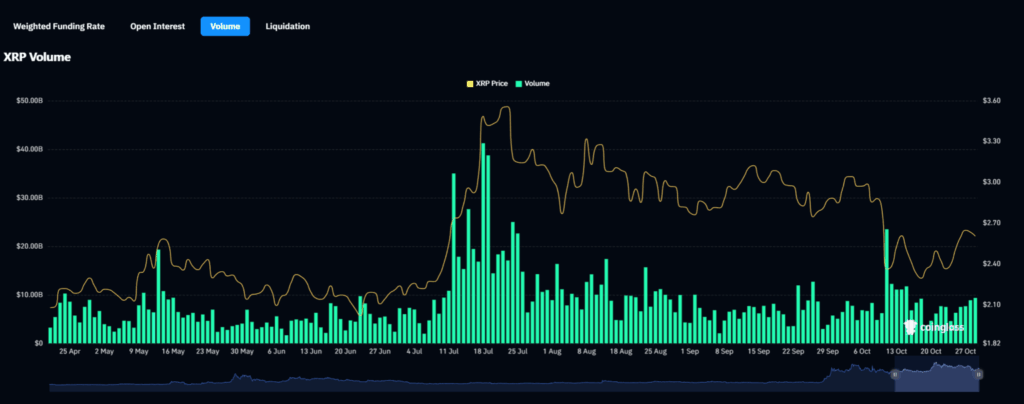Select the active Volume tab
This screenshot has height=404, width=1024.
[x=225, y=26]
